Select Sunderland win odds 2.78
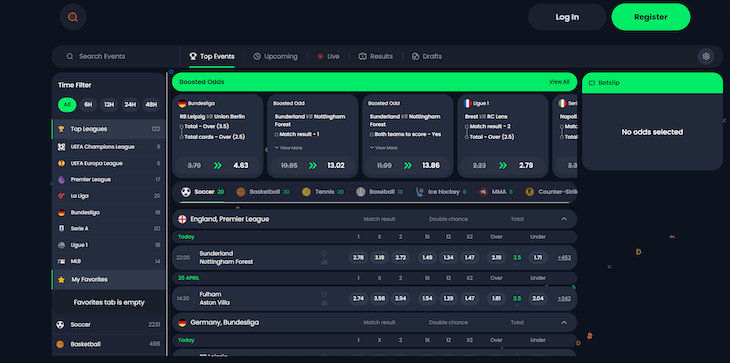Screen dimensions: 730x363 (x=358, y=257)
